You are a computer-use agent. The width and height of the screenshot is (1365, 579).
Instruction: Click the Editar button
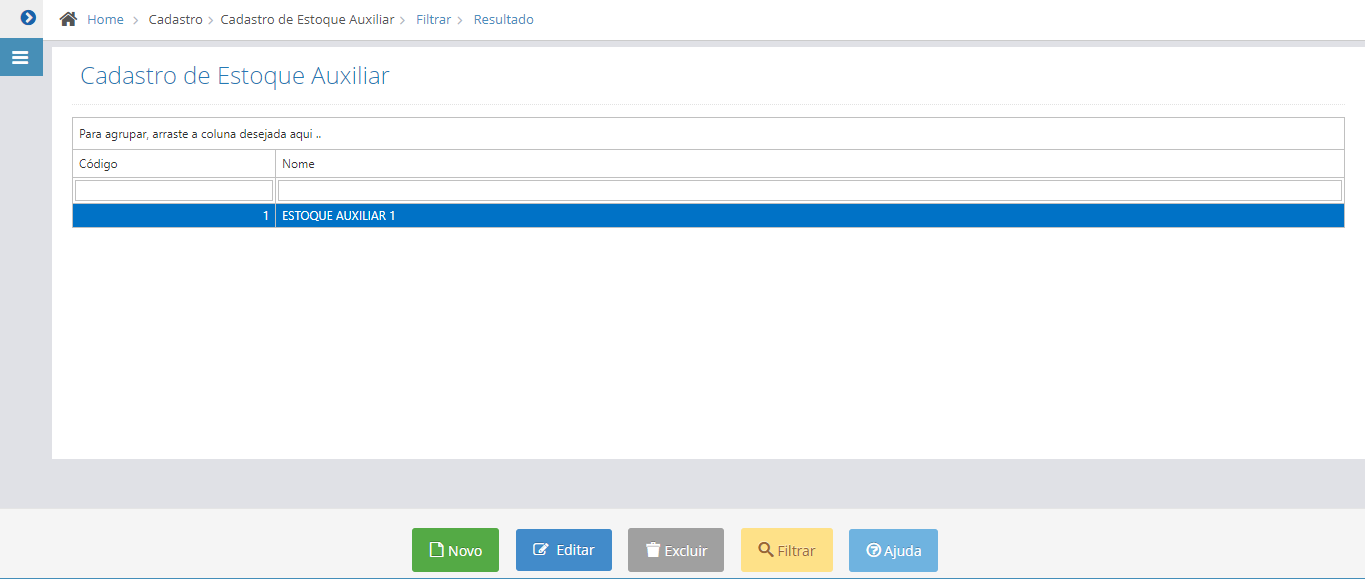pos(564,550)
